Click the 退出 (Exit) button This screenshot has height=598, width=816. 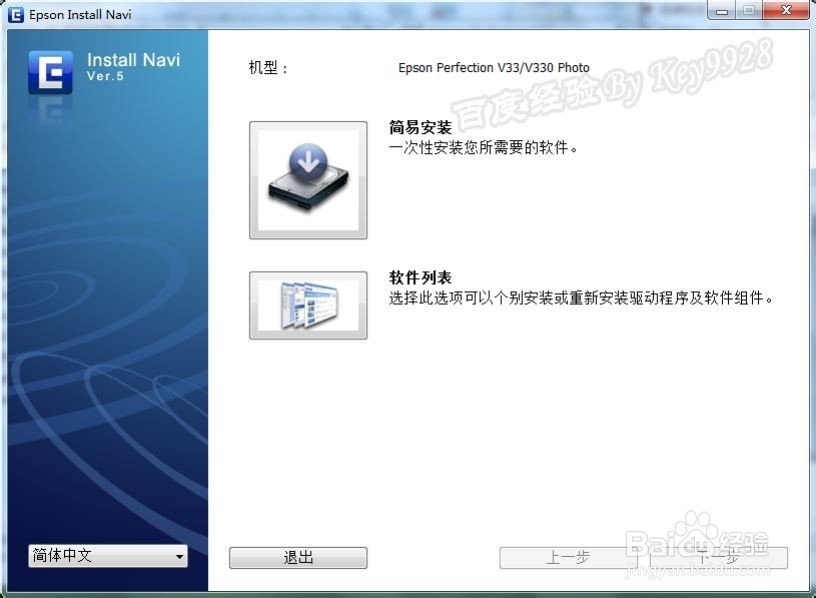tap(298, 557)
